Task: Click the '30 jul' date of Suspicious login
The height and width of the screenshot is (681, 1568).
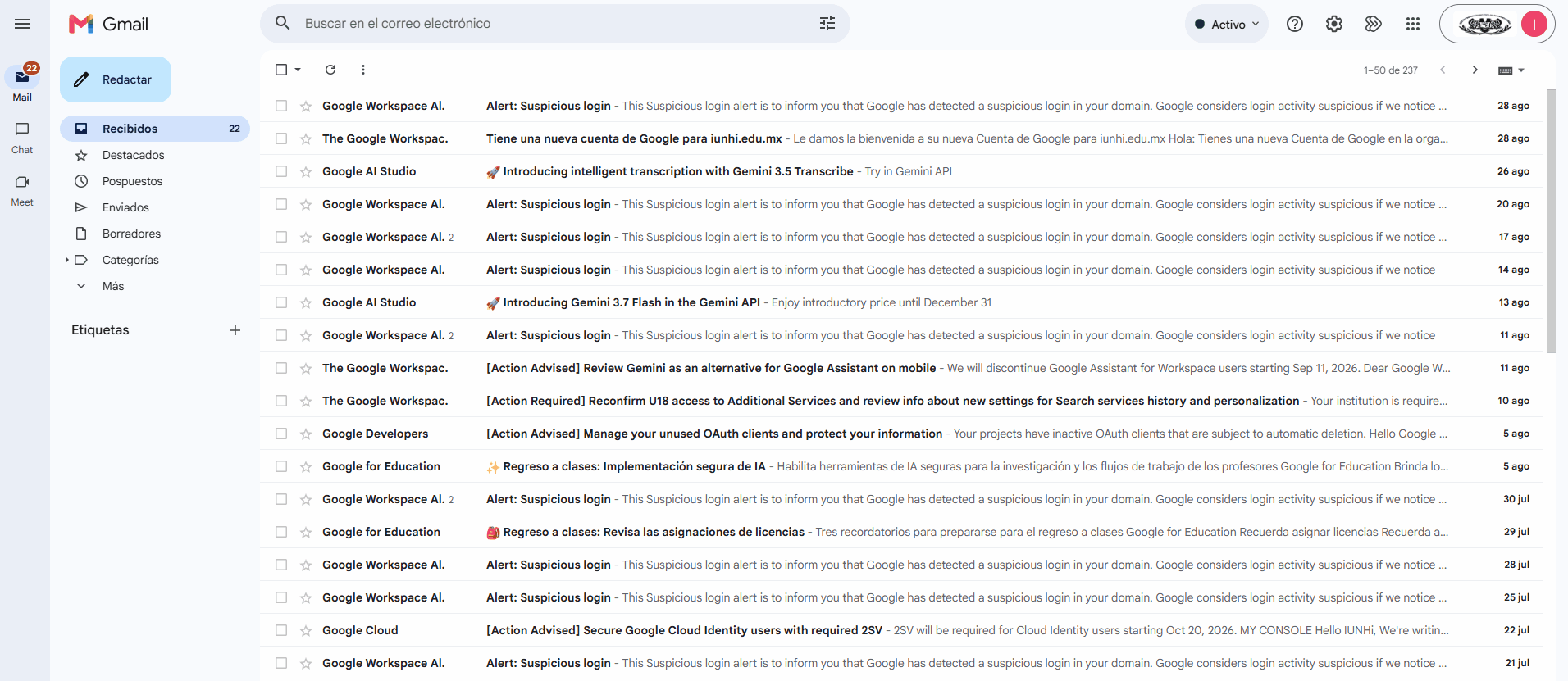Action: [x=1516, y=499]
